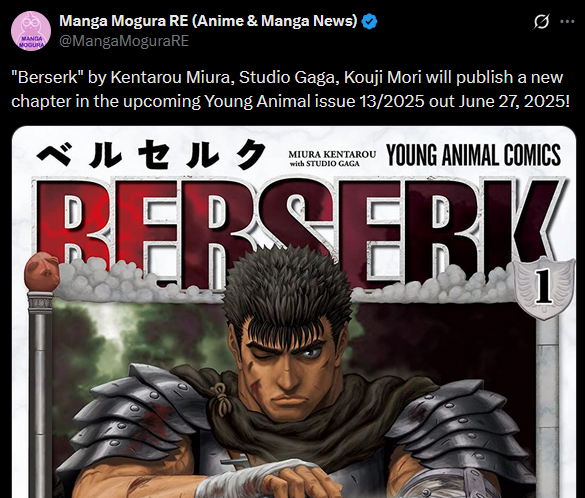585x498 pixels.
Task: Click the red BERSERK title logo
Action: [x=298, y=233]
